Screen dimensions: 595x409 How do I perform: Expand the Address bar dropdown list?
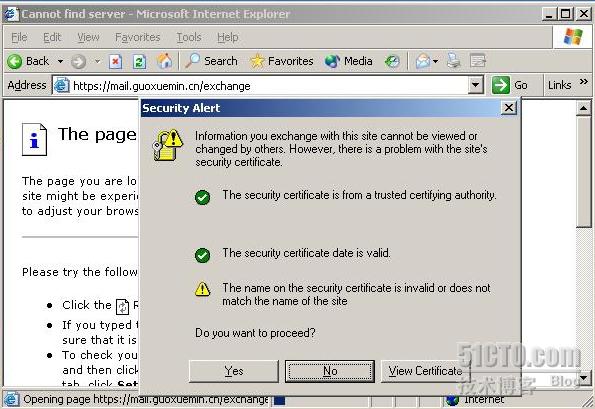(x=475, y=85)
